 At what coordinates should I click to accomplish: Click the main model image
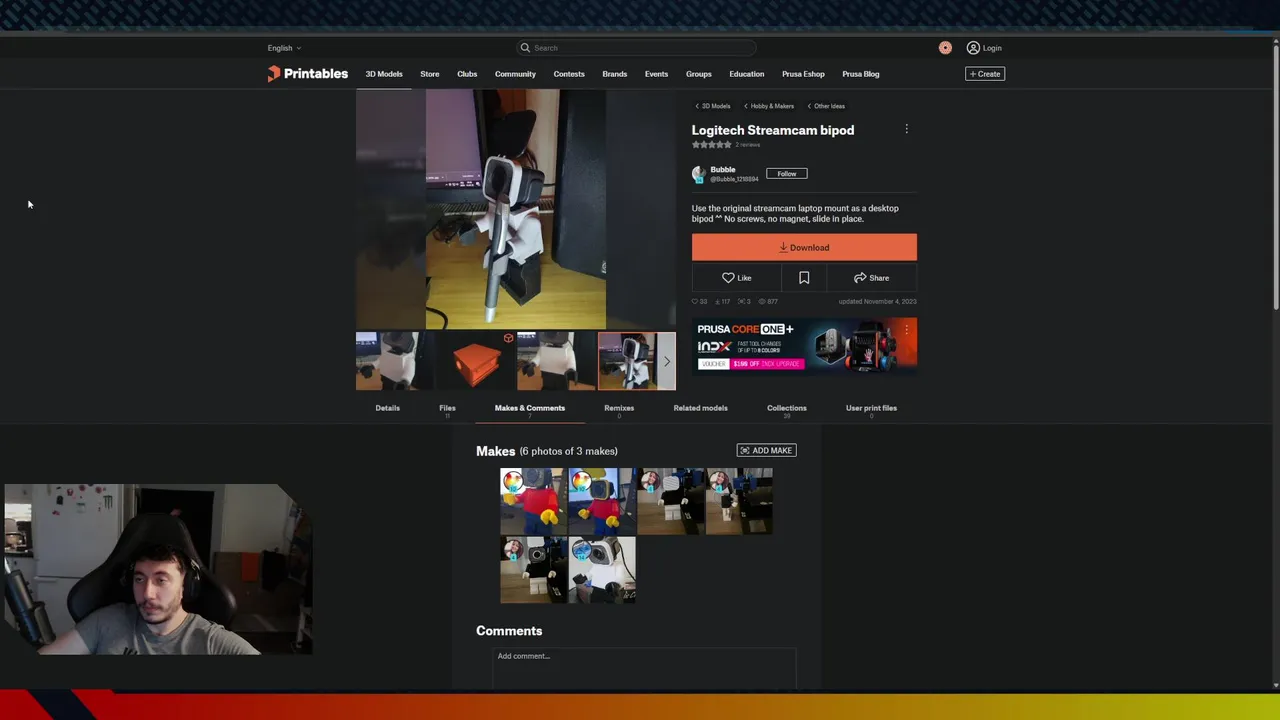pyautogui.click(x=516, y=209)
